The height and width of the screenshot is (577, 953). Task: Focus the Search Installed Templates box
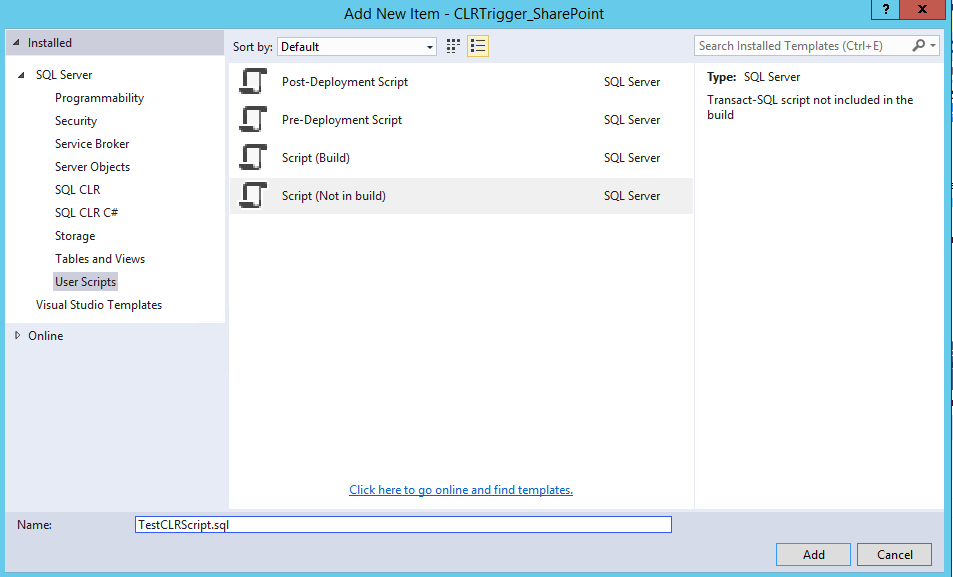click(802, 46)
